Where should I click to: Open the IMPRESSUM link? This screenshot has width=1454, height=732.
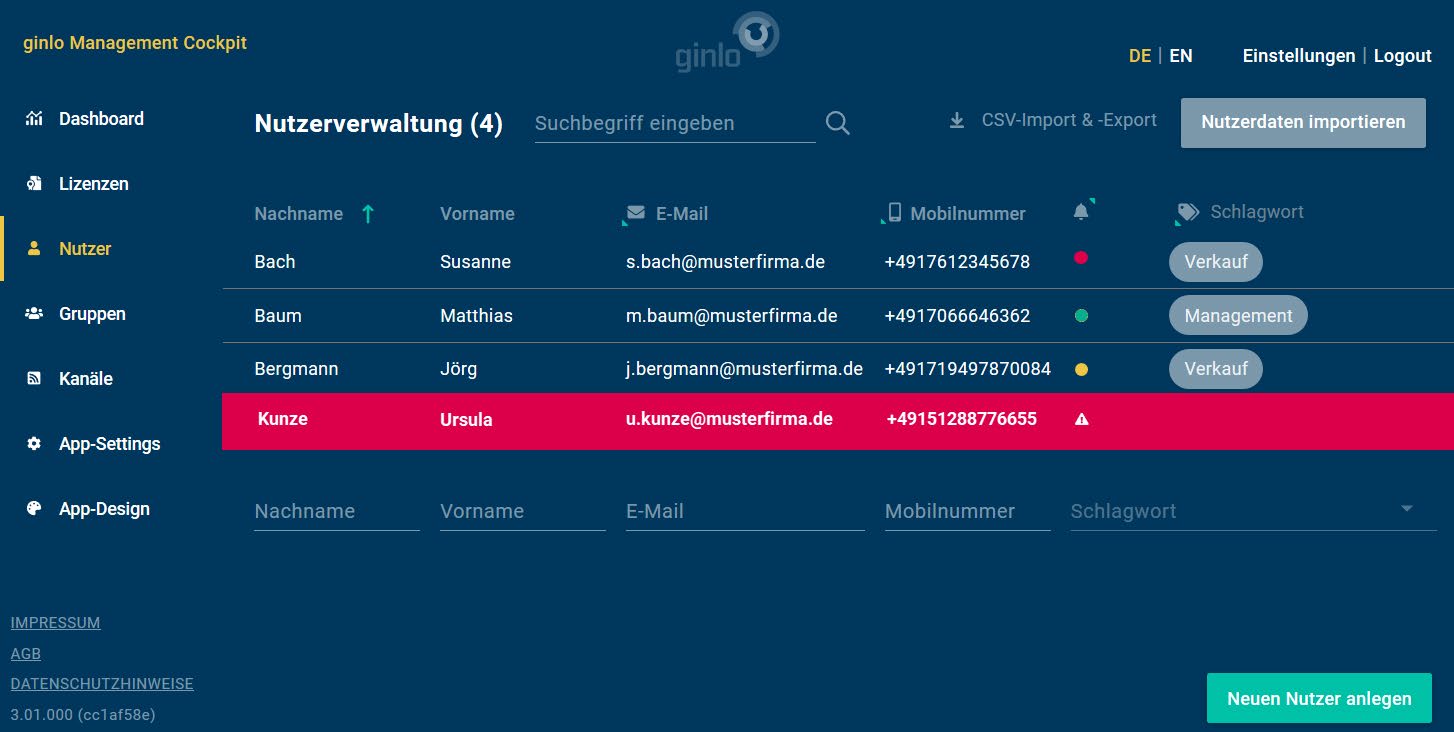pyautogui.click(x=55, y=623)
